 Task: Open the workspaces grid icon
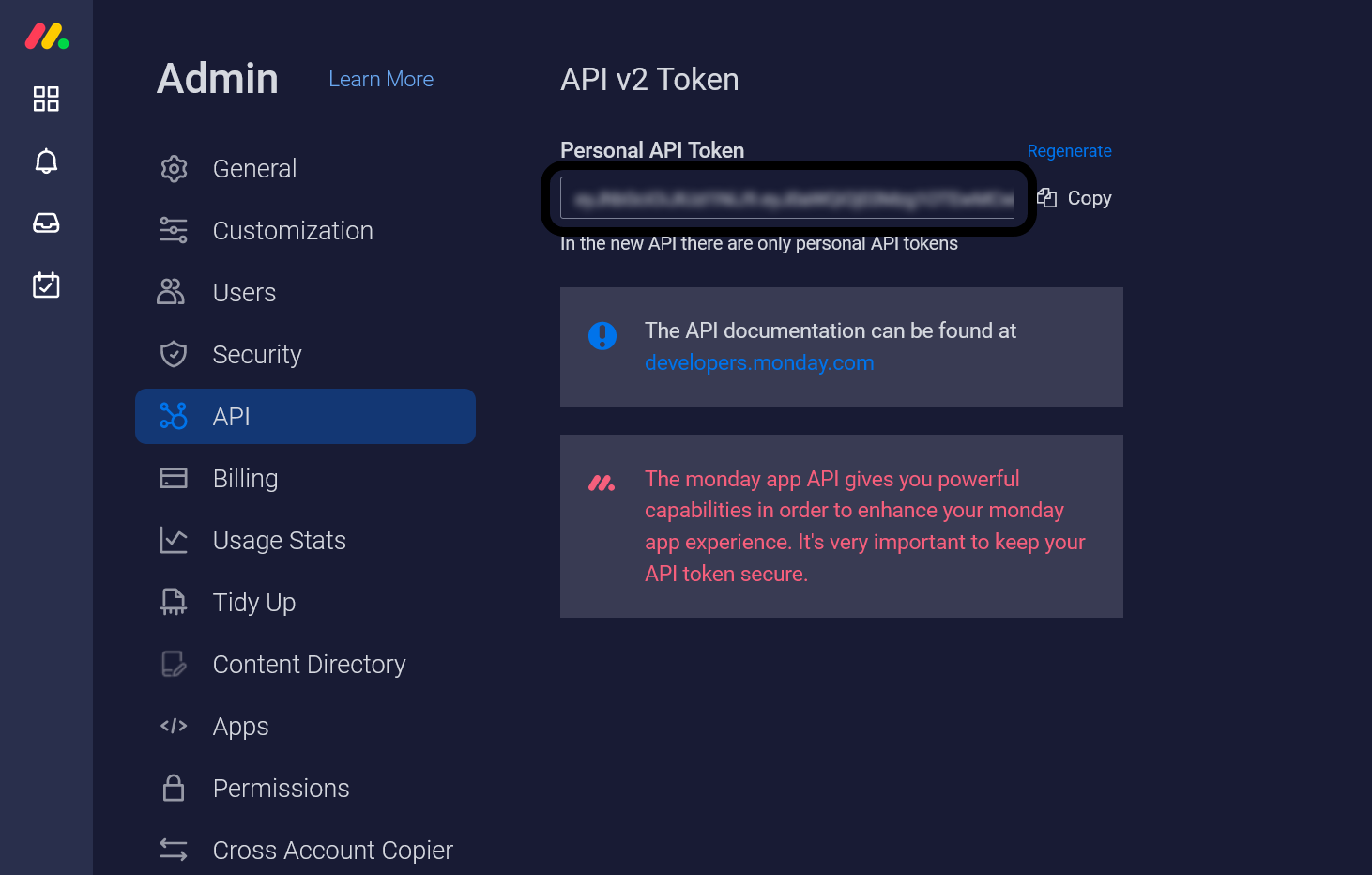pos(46,99)
